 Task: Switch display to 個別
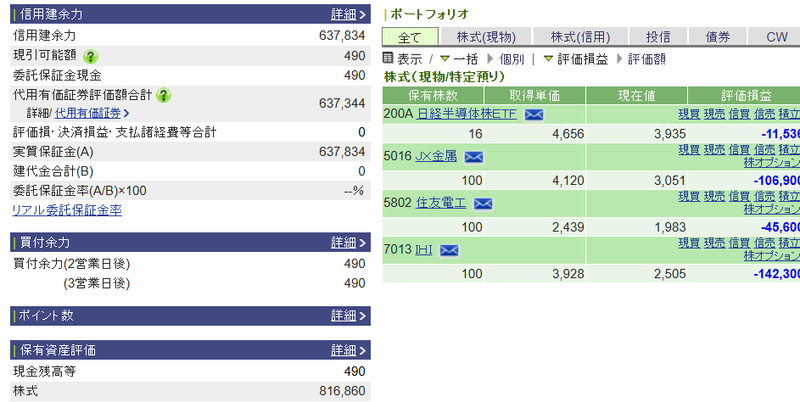[x=511, y=59]
